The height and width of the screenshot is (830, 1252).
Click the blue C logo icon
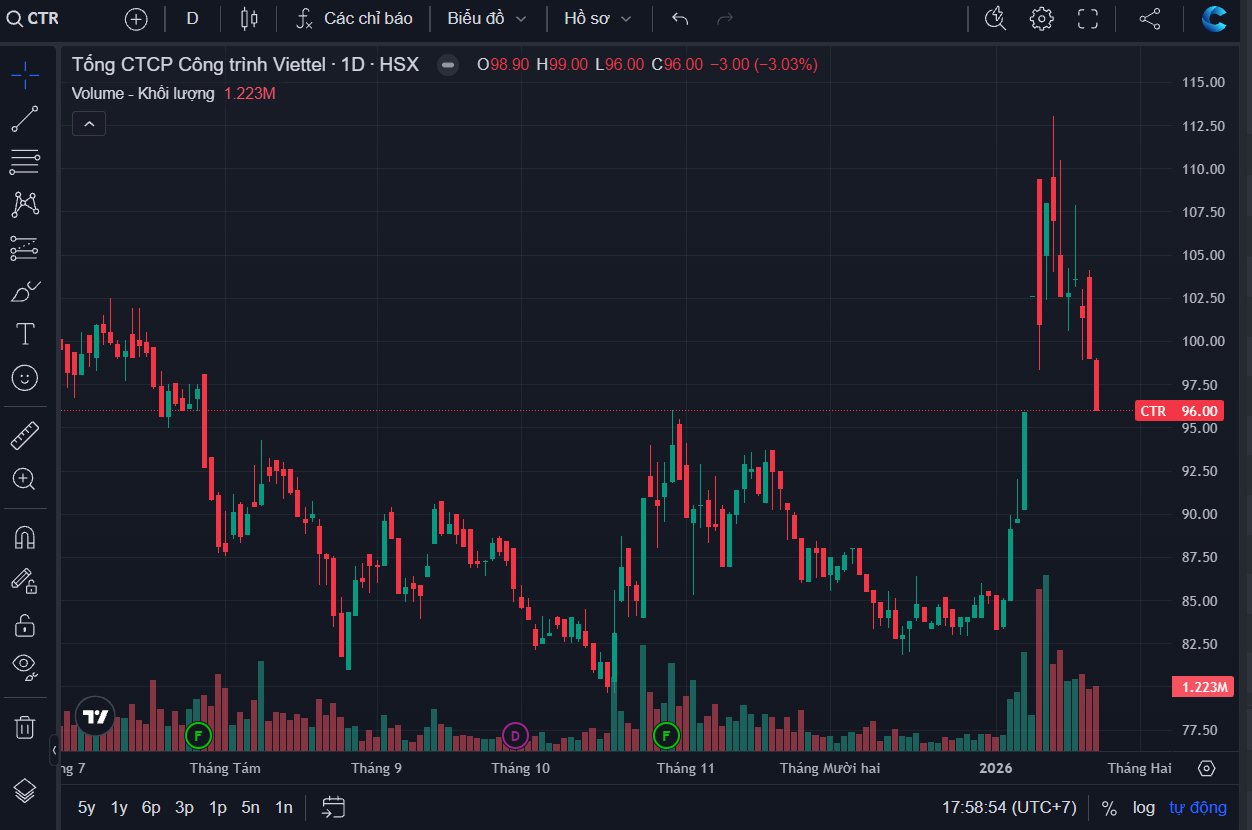point(1215,18)
